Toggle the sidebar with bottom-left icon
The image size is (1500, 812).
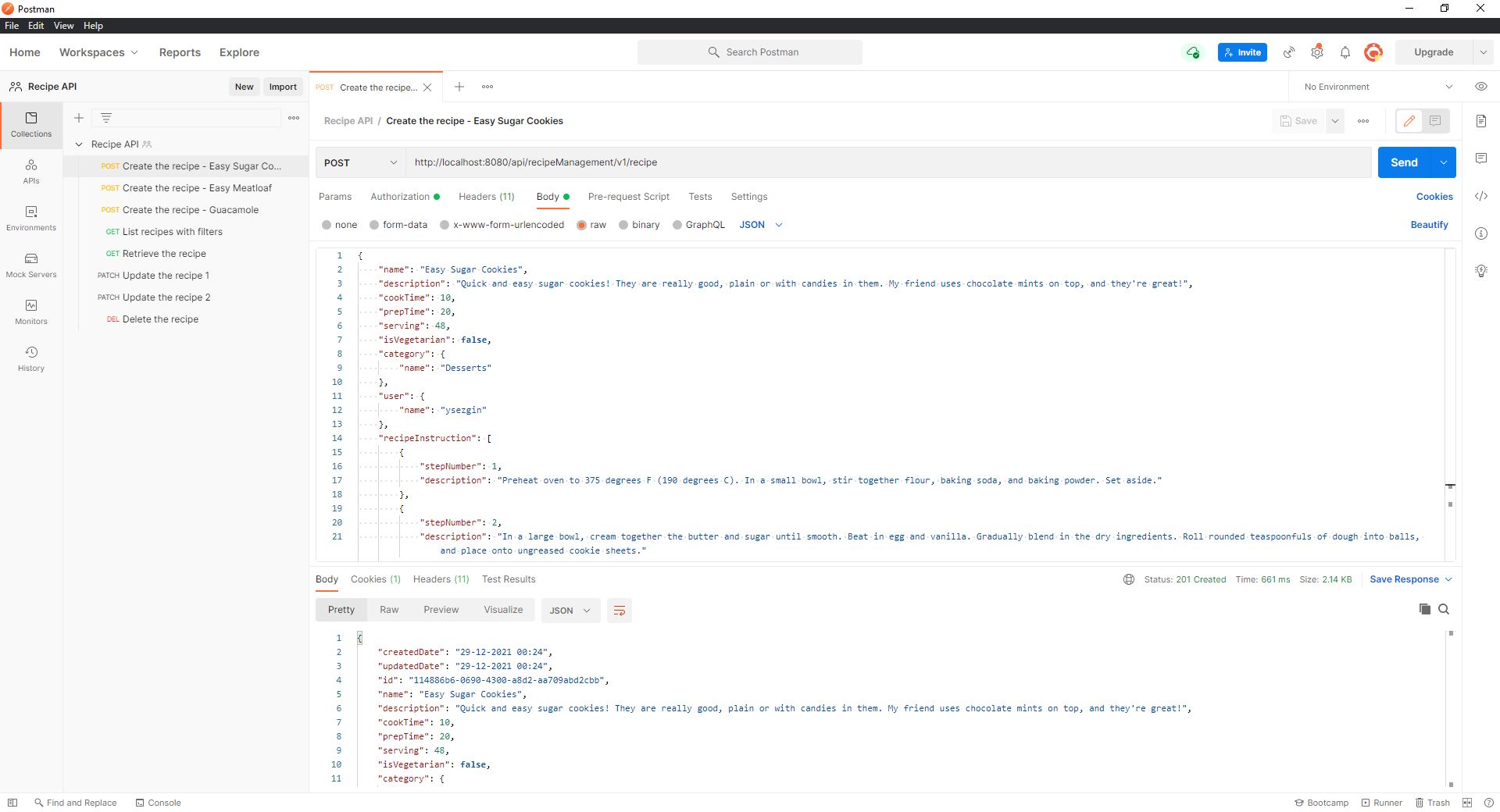tap(12, 803)
